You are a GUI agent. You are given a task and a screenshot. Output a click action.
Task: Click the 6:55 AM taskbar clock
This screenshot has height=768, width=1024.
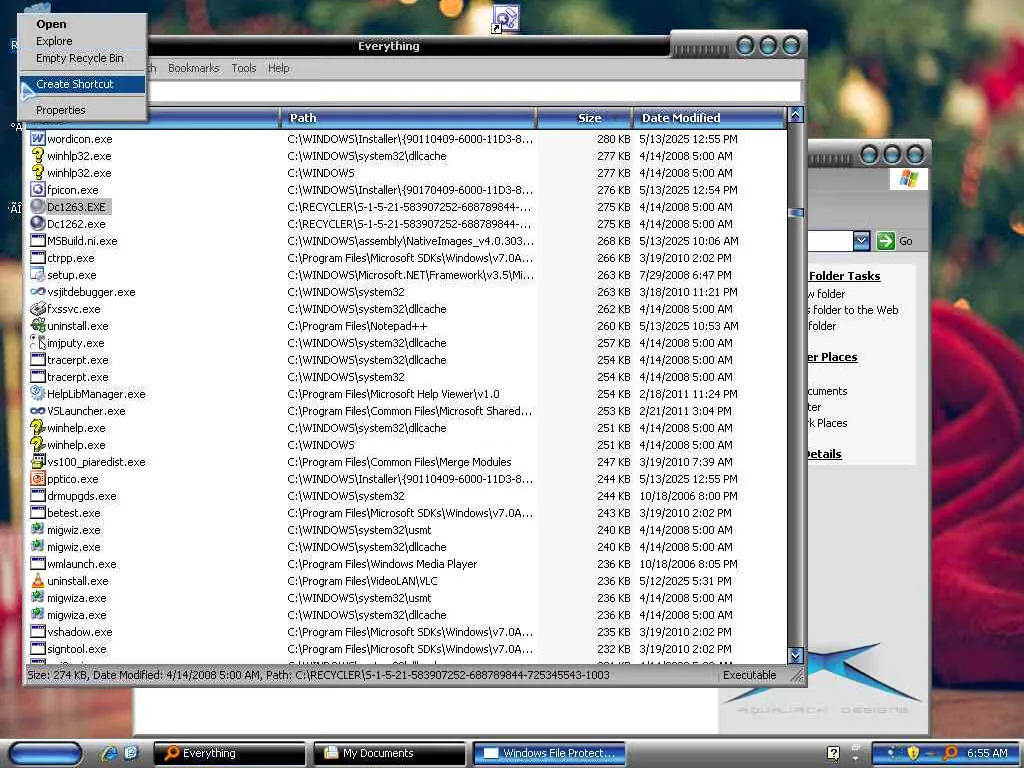pyautogui.click(x=987, y=753)
